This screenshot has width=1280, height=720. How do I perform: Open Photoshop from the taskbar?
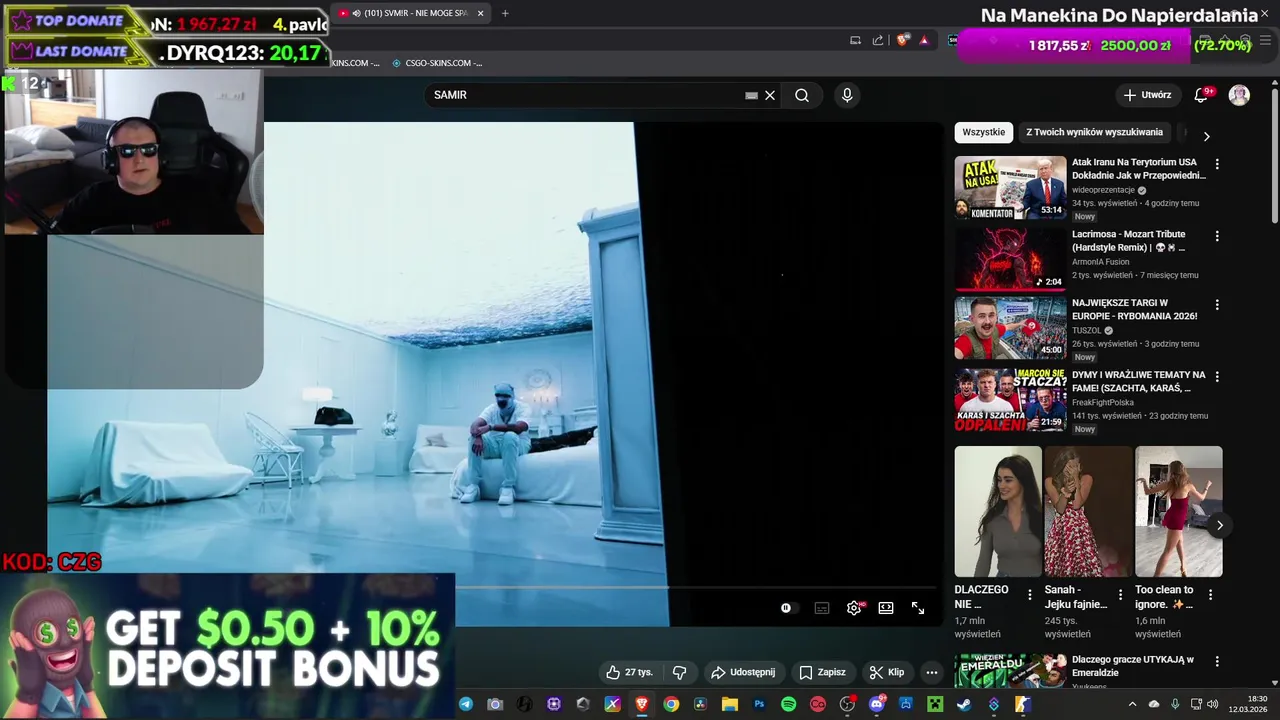coord(759,704)
